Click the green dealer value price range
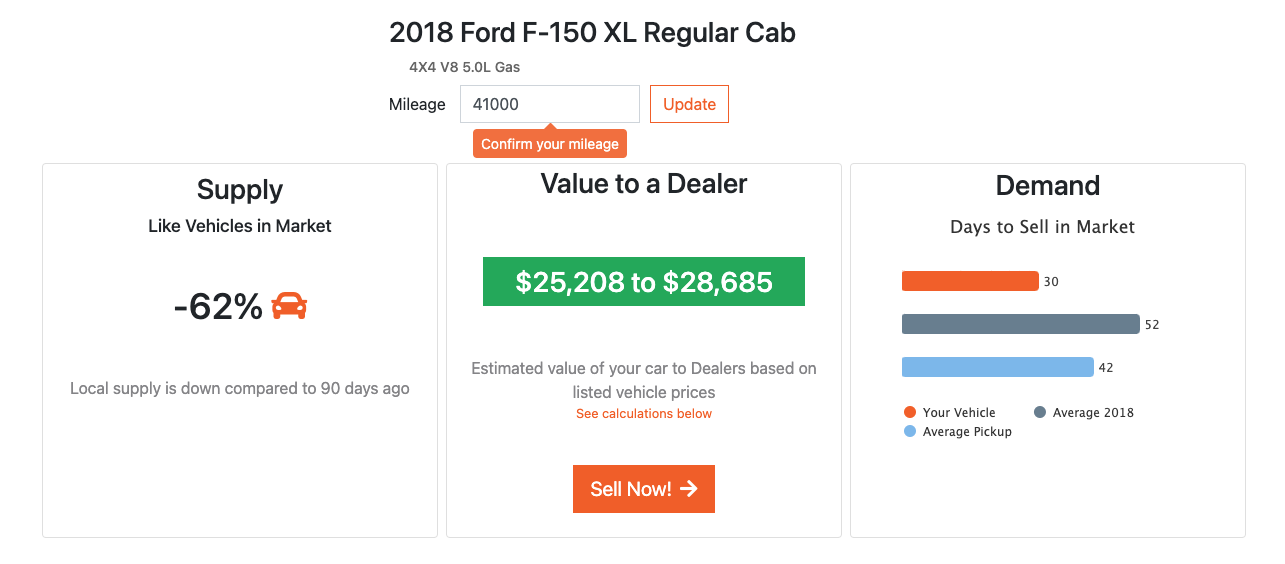1285x564 pixels. point(644,282)
